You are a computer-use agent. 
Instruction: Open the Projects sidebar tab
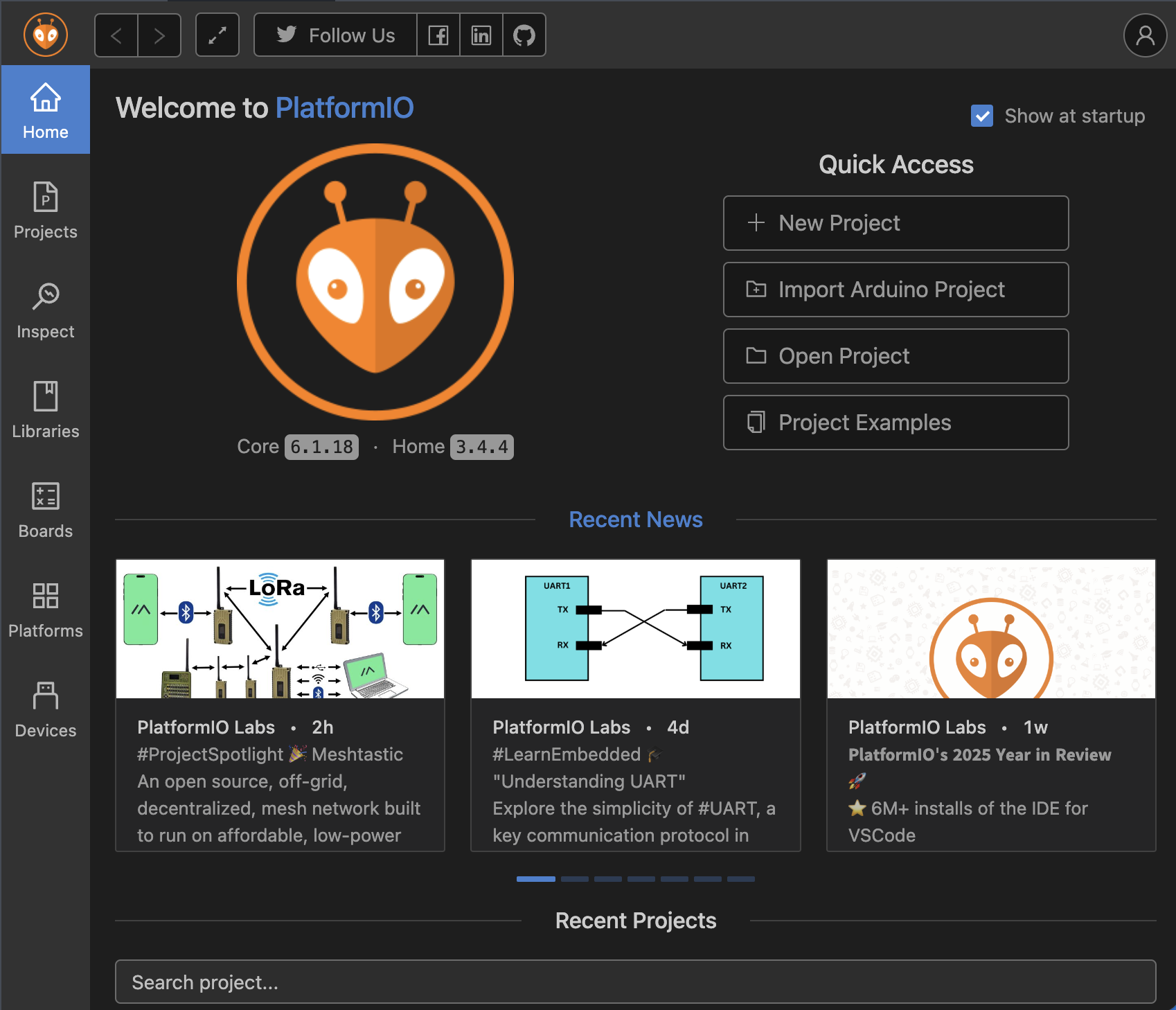46,211
